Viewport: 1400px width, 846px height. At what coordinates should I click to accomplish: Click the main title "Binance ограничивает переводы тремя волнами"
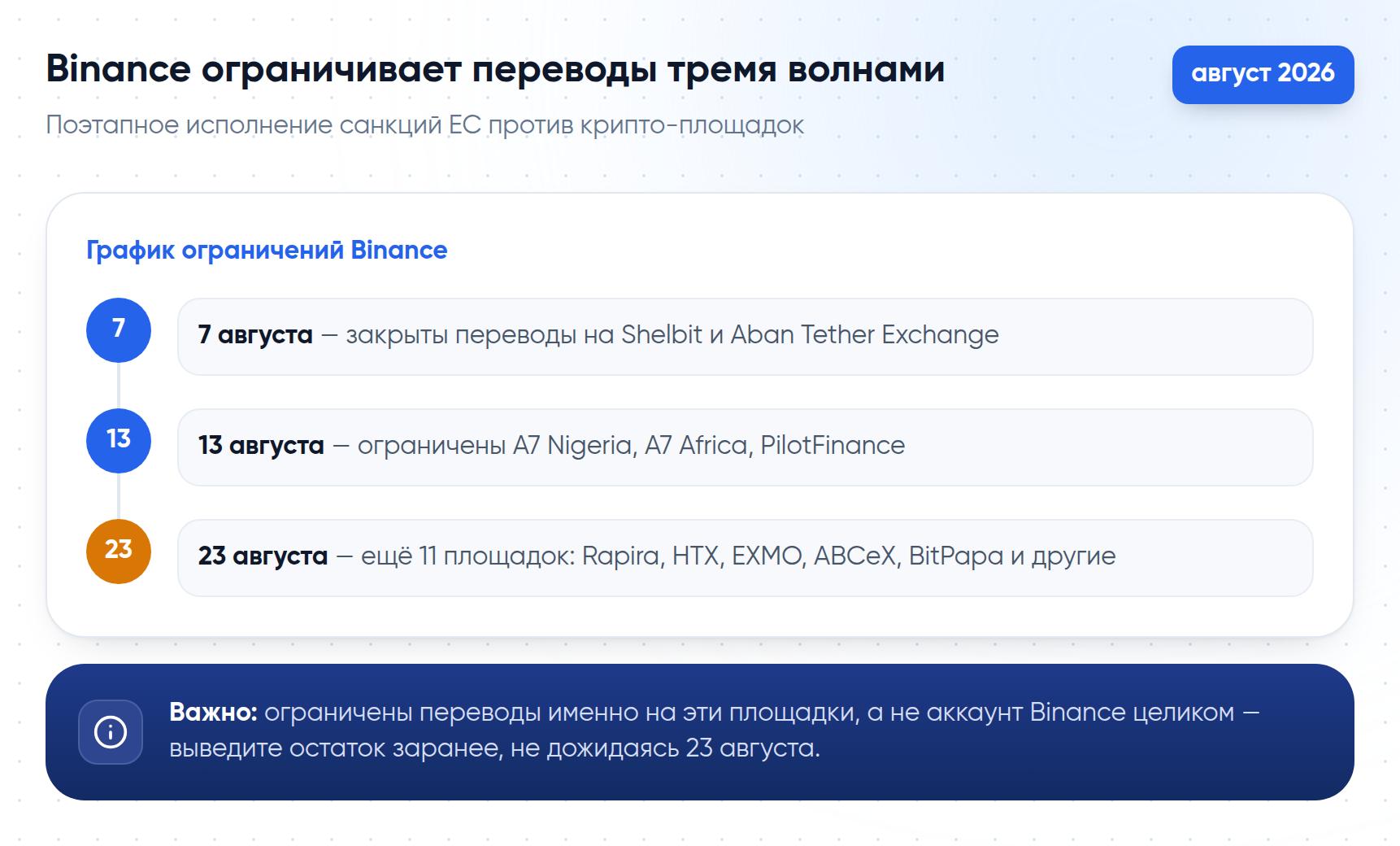(x=495, y=69)
